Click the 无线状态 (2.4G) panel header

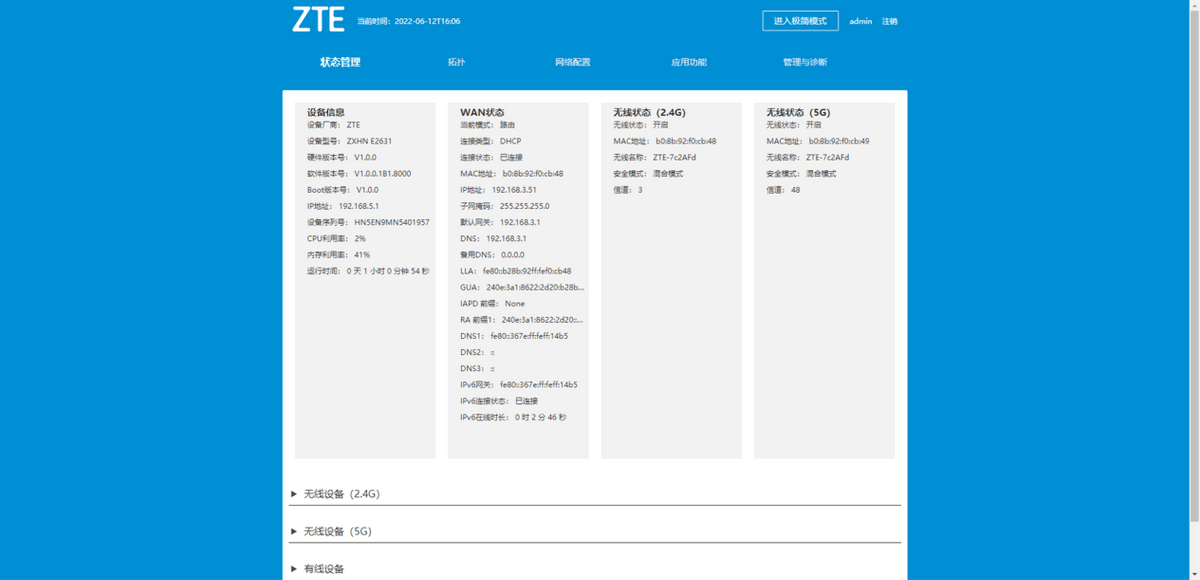click(648, 111)
